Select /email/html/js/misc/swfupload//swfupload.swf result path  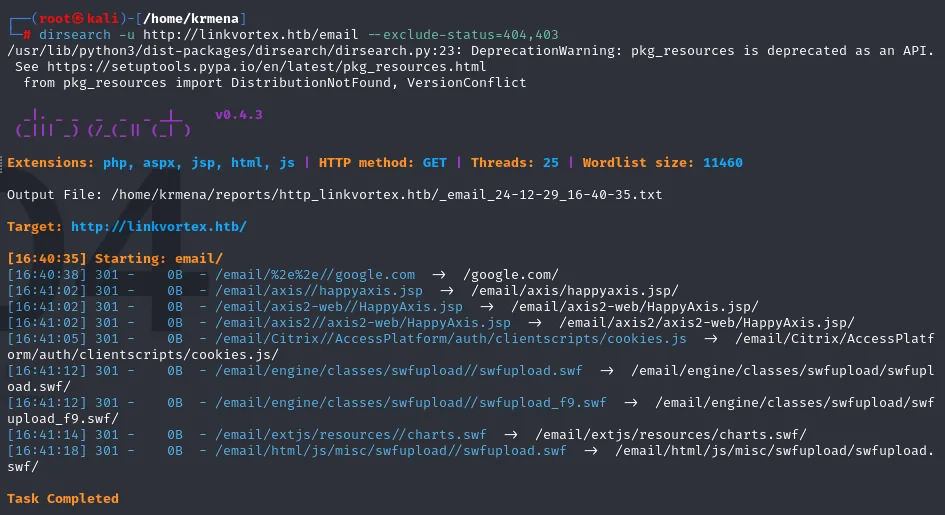(391, 451)
